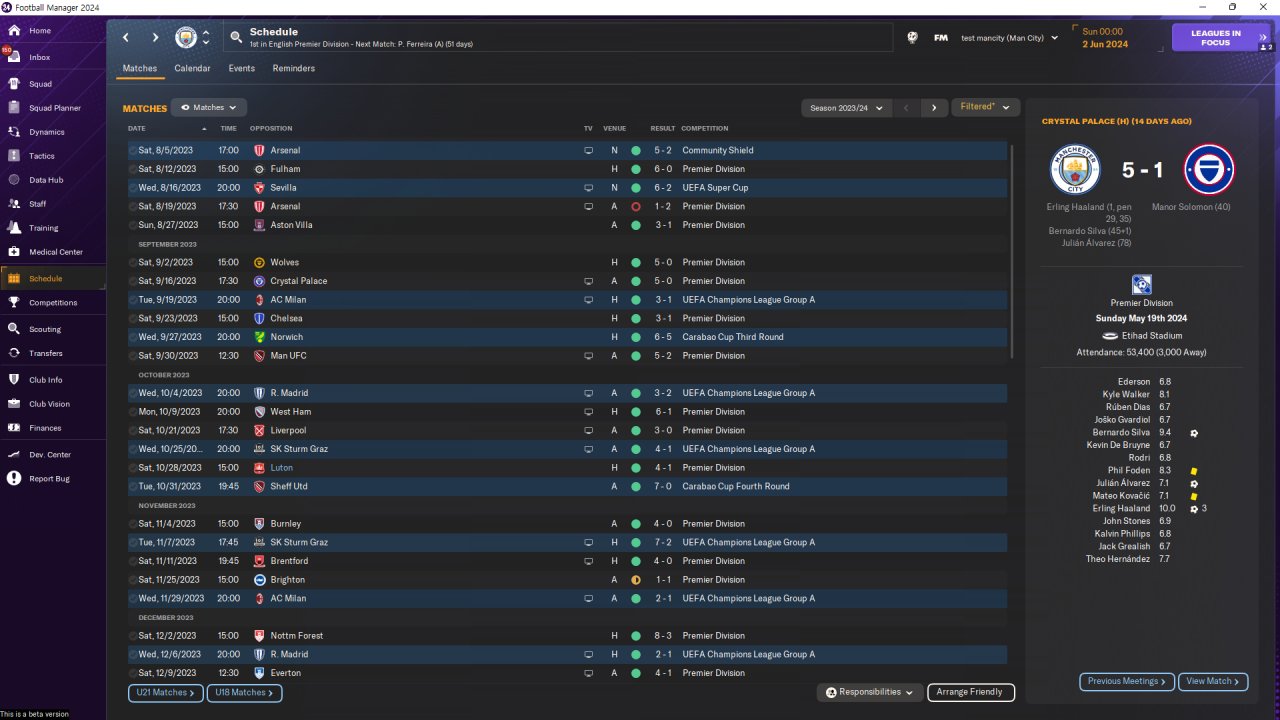This screenshot has height=720, width=1280.
Task: Switch to the Calendar tab
Action: pyautogui.click(x=192, y=69)
